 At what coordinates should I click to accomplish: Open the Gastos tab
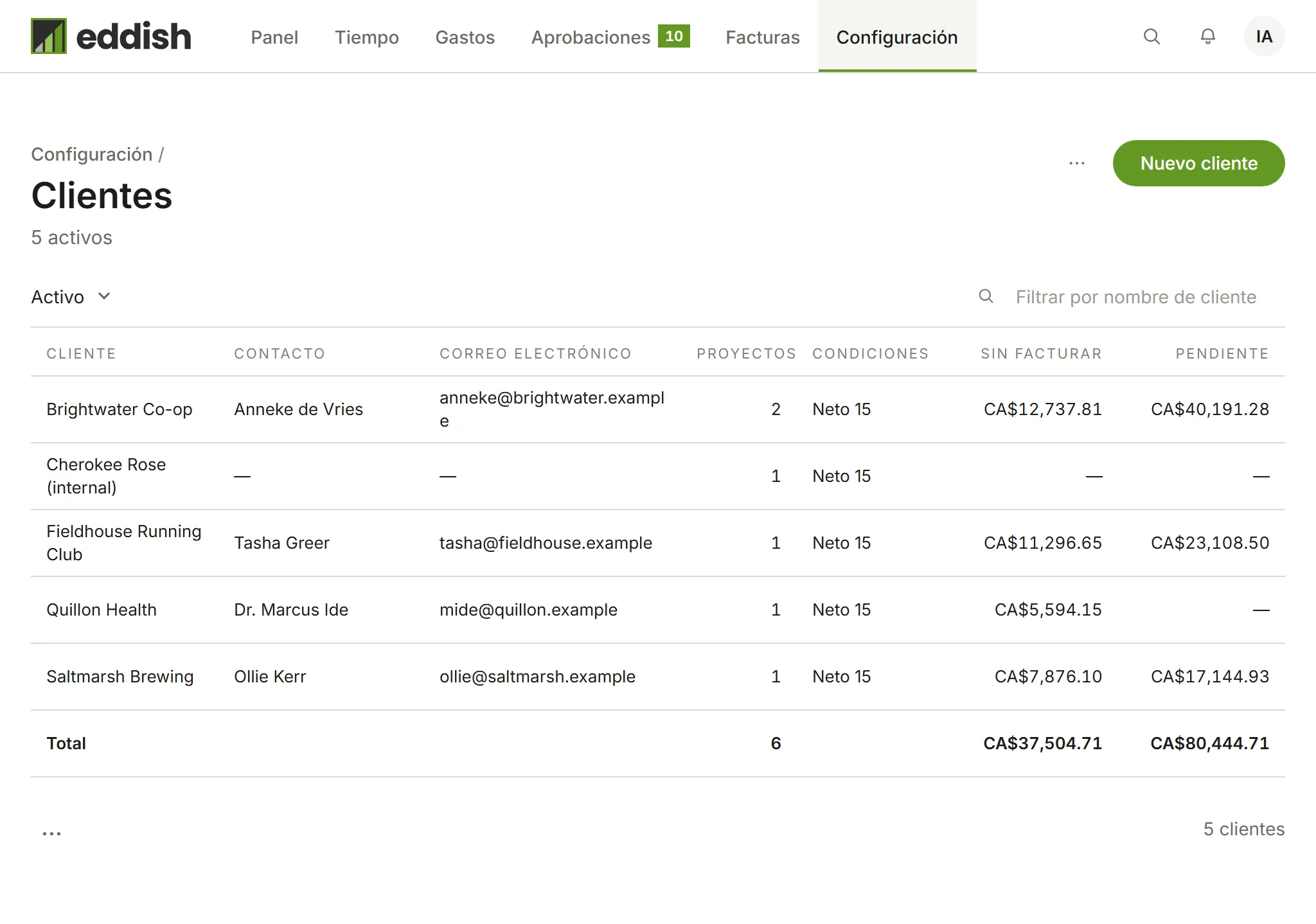point(465,37)
